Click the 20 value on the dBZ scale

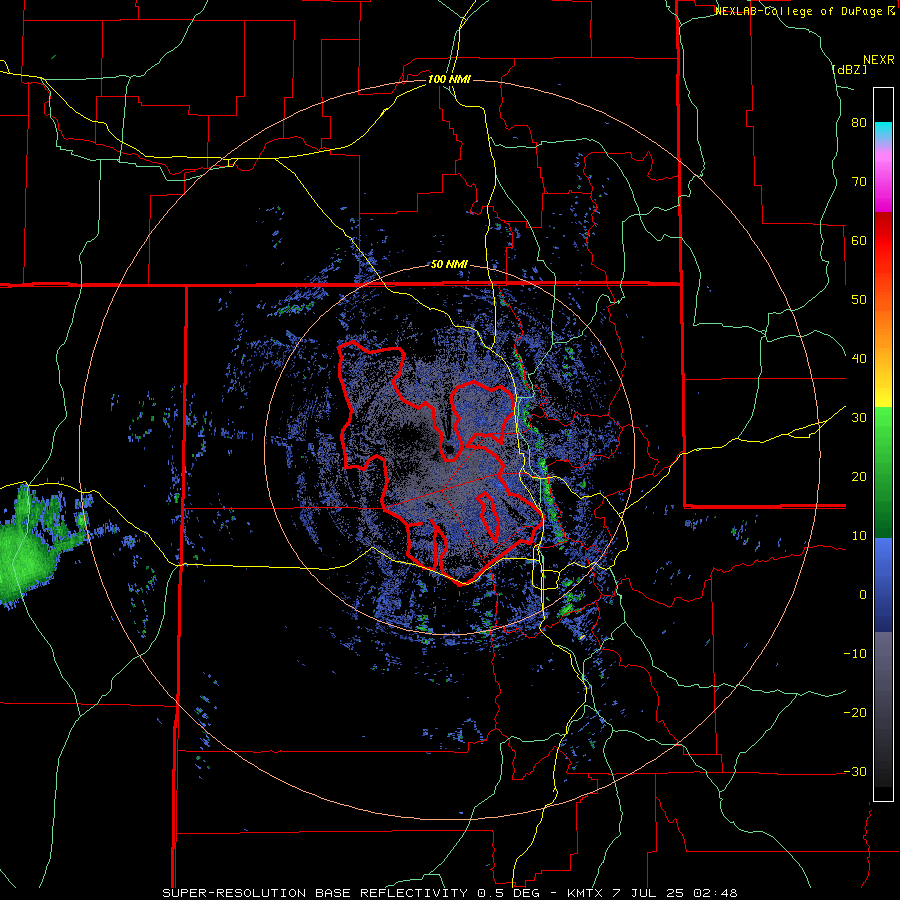(859, 477)
